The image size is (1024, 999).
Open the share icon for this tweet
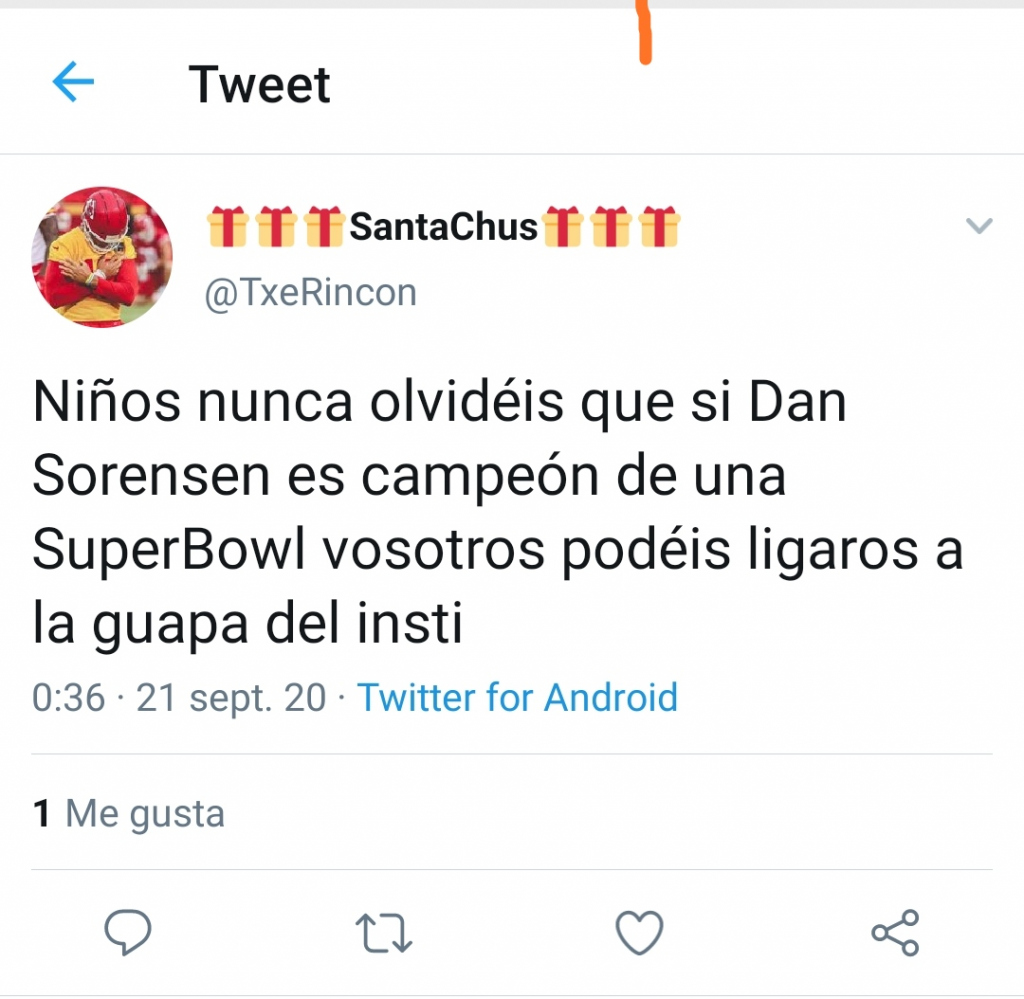pyautogui.click(x=895, y=932)
